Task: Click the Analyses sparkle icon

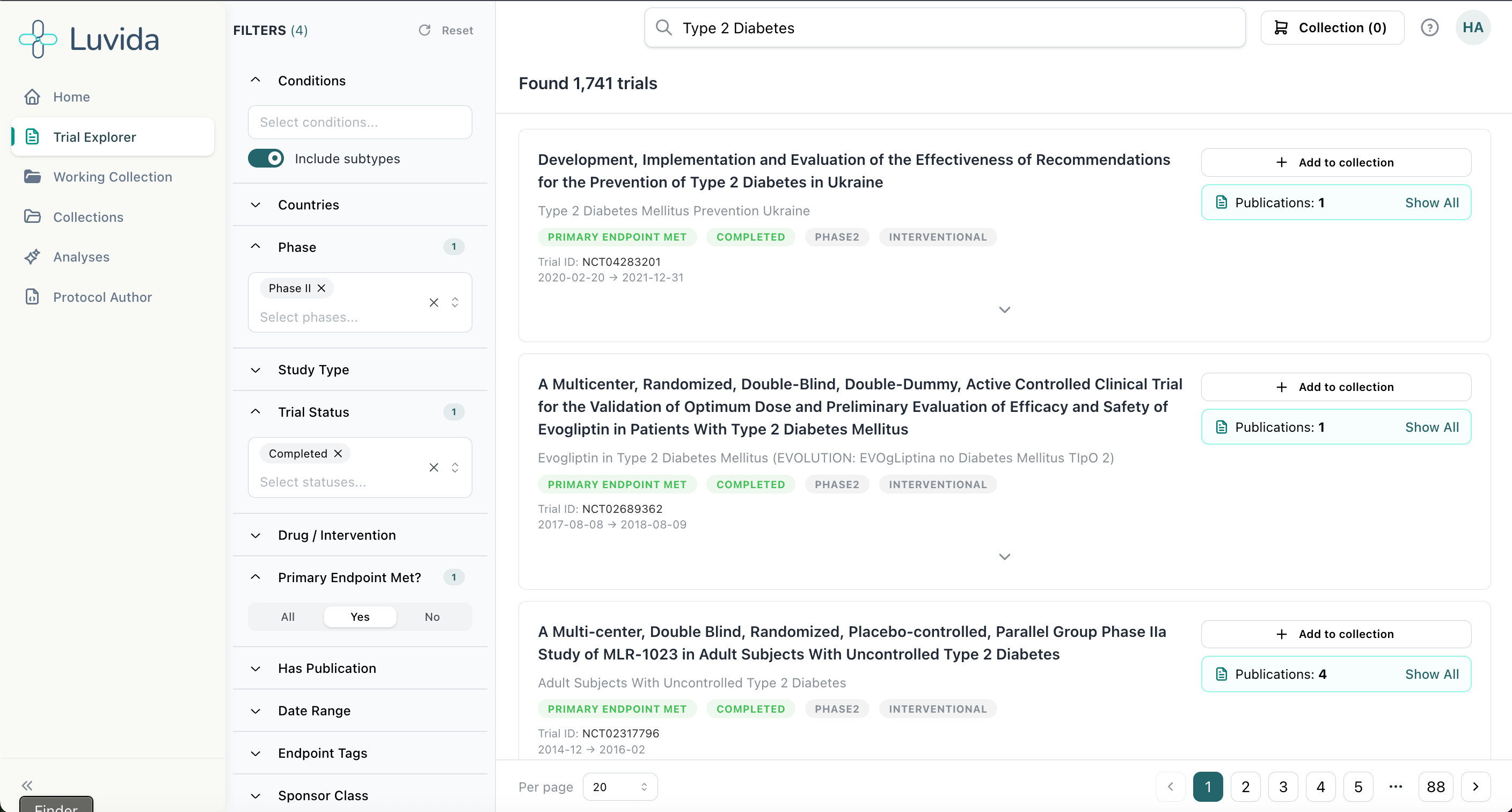Action: tap(32, 257)
